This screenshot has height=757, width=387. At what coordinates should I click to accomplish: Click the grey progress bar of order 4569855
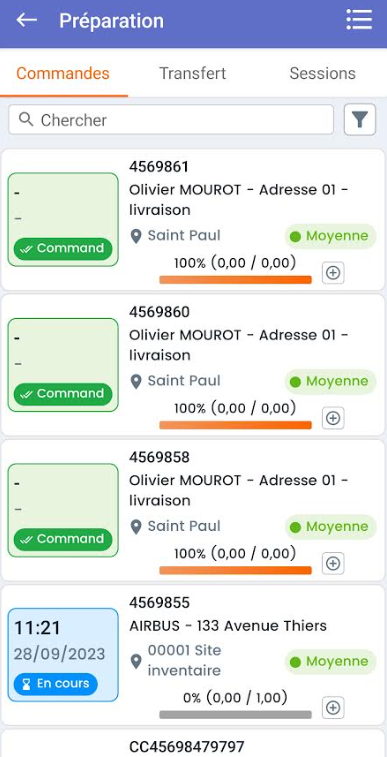[x=235, y=715]
